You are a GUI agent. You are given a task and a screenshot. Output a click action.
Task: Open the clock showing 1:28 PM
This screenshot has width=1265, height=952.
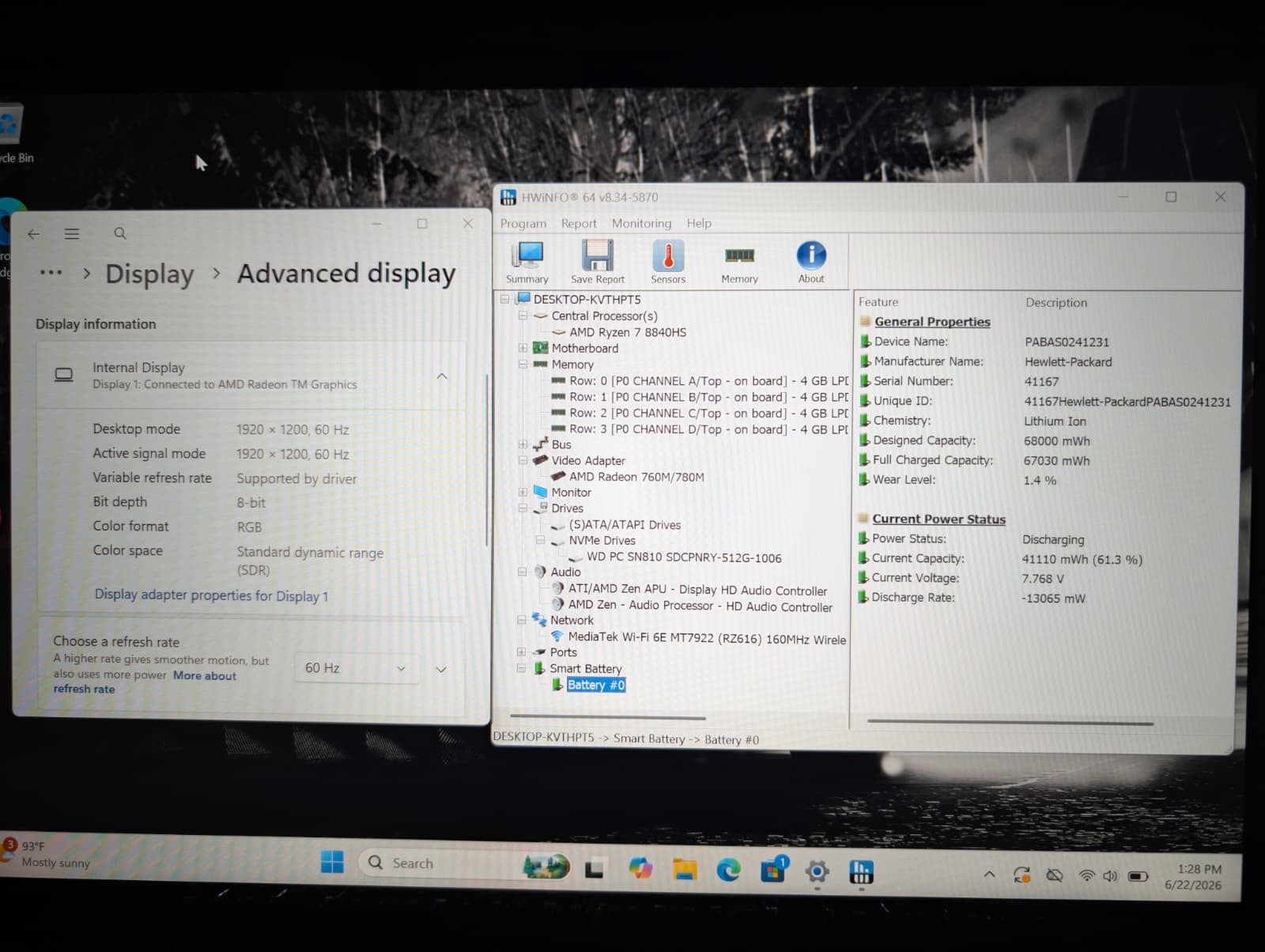[1193, 877]
